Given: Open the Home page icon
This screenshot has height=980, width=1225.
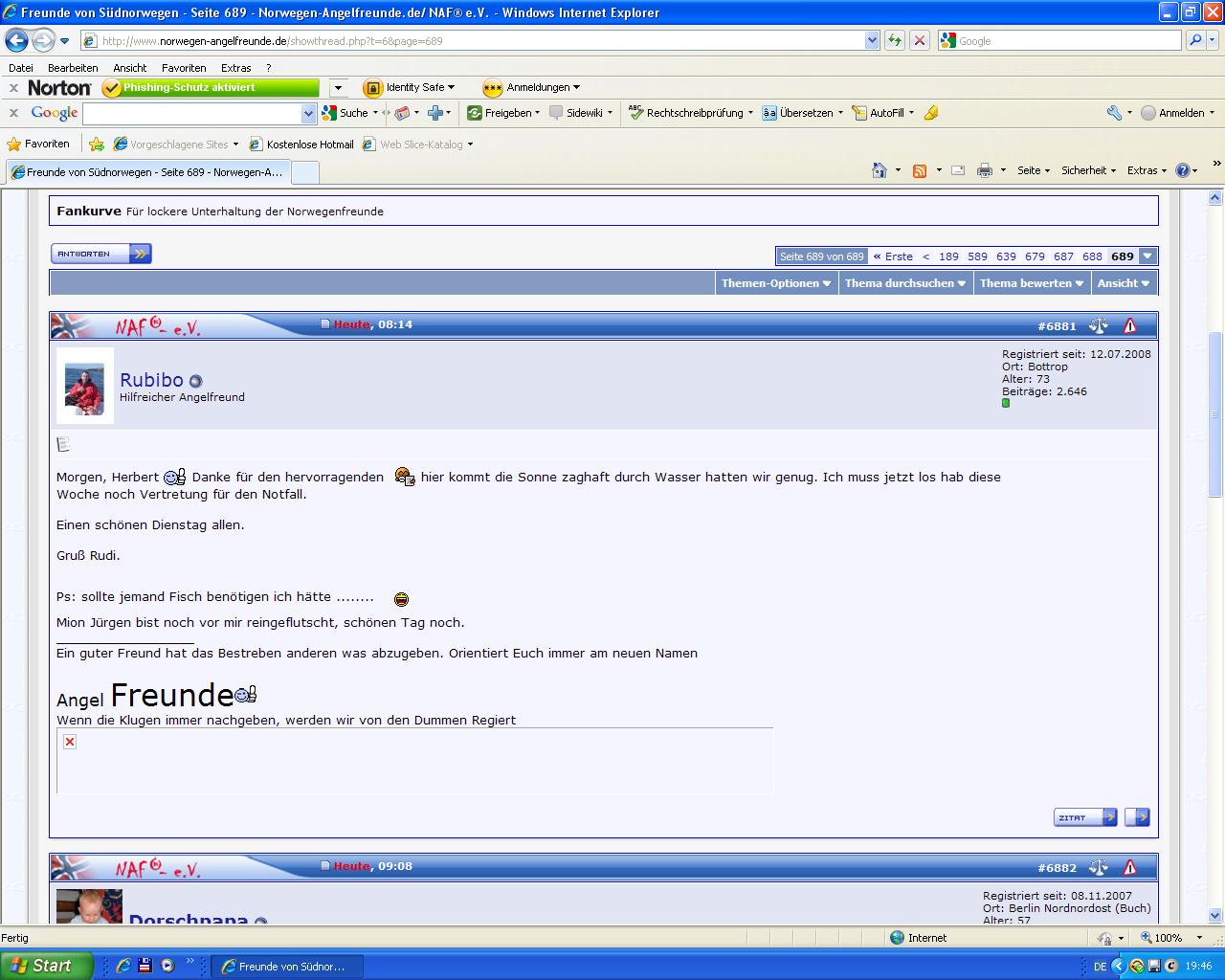Looking at the screenshot, I should pos(880,170).
